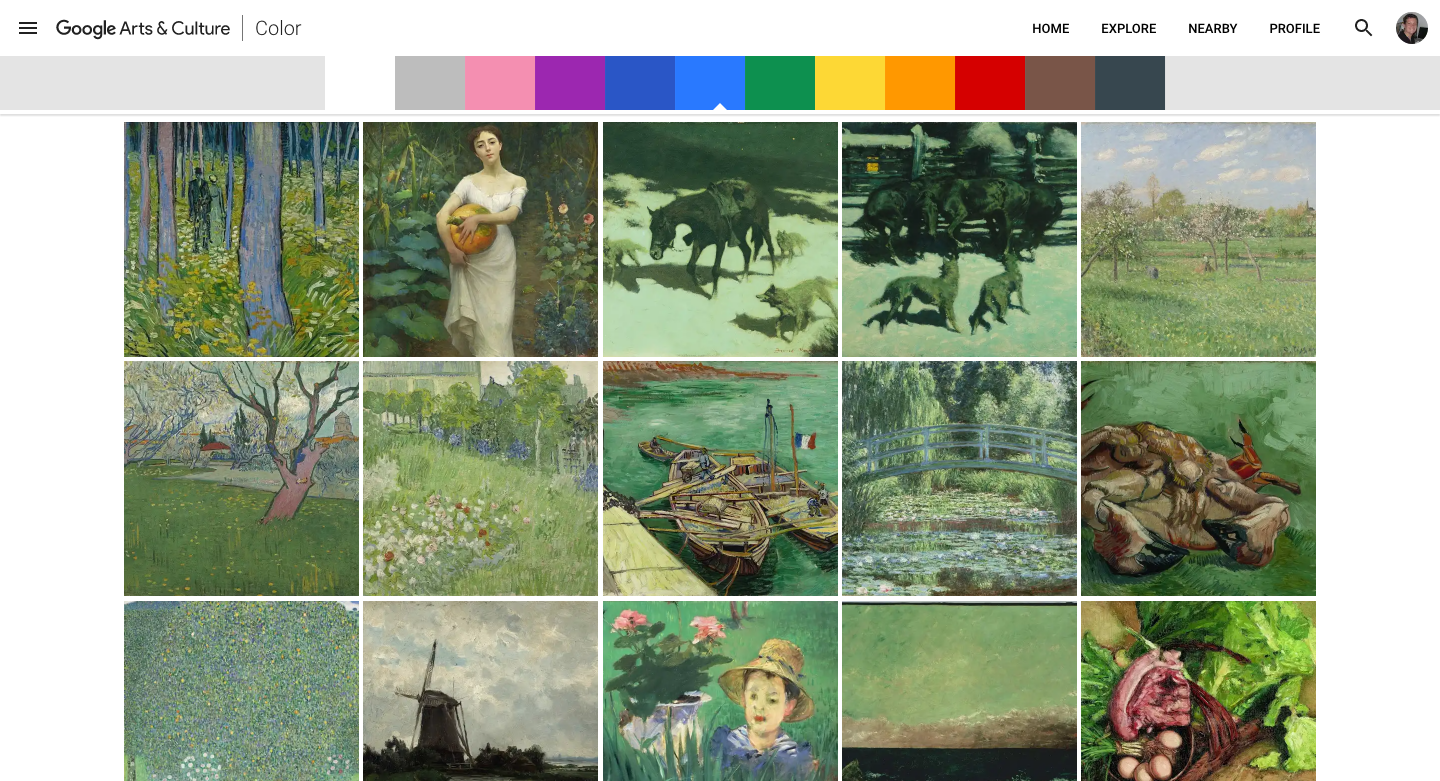The height and width of the screenshot is (781, 1440).
Task: Open the lone horse and wolves painting
Action: pyautogui.click(x=720, y=239)
